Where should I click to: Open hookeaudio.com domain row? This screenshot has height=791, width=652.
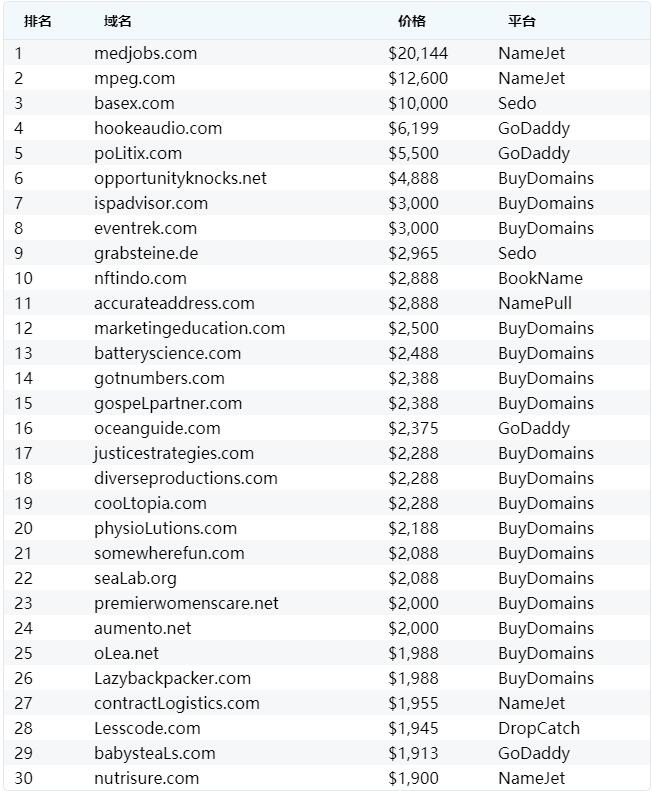coord(158,128)
